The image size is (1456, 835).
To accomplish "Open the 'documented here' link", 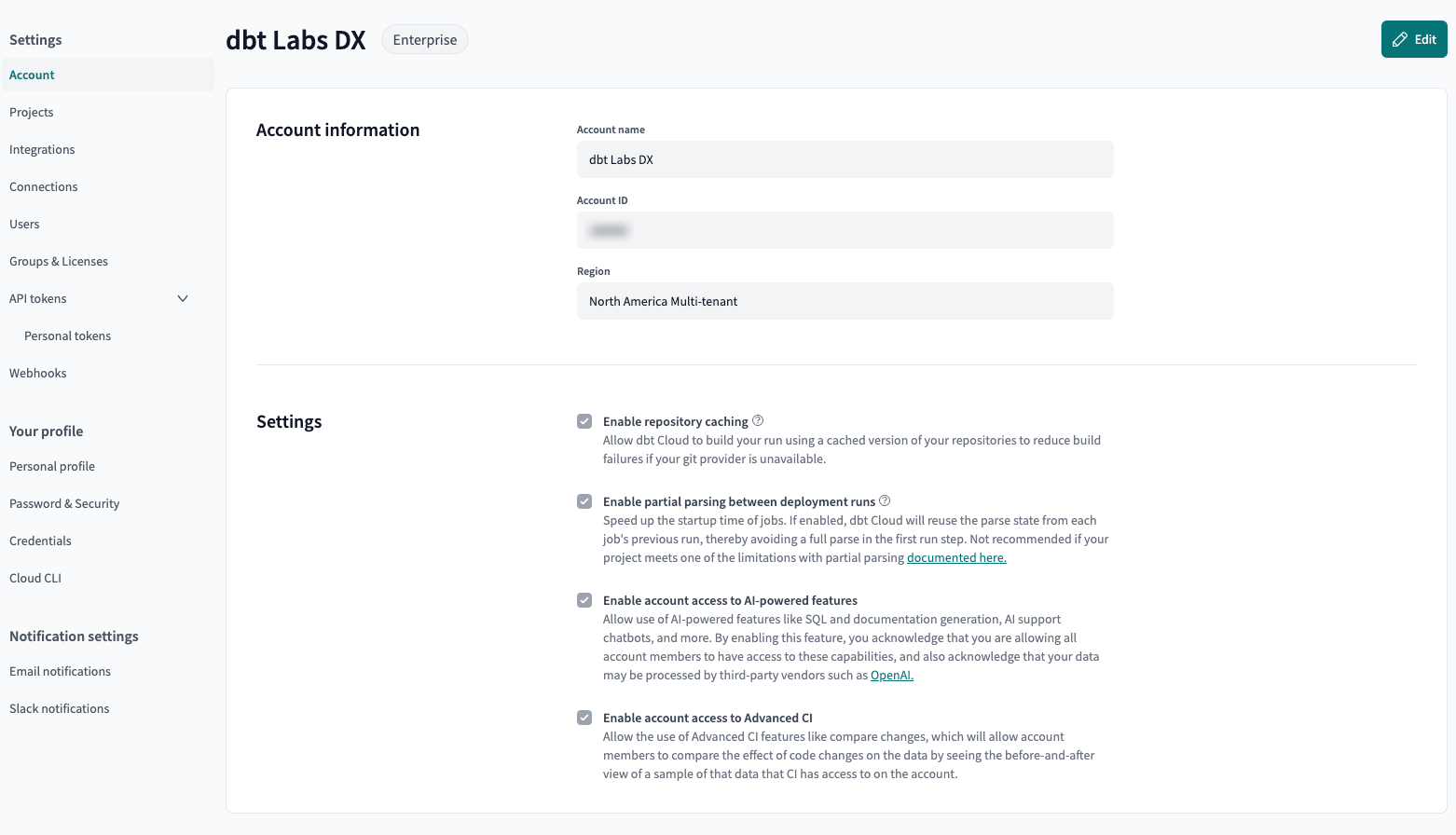I will pos(956,557).
